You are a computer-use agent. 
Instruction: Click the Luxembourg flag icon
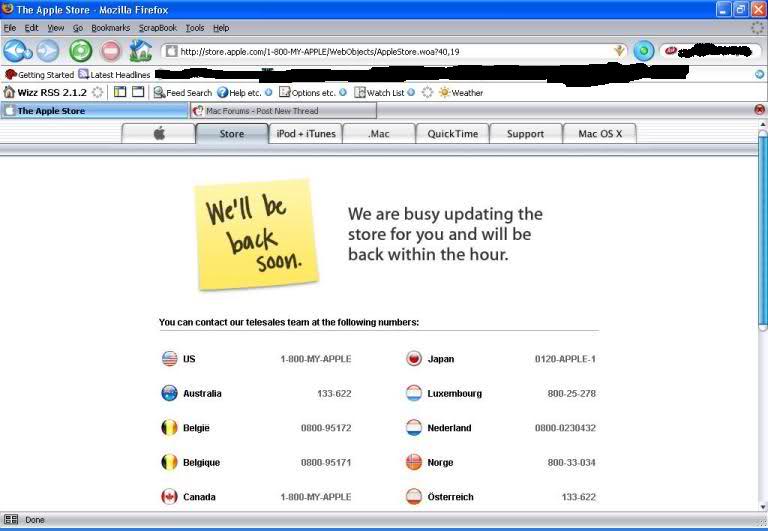pos(414,393)
